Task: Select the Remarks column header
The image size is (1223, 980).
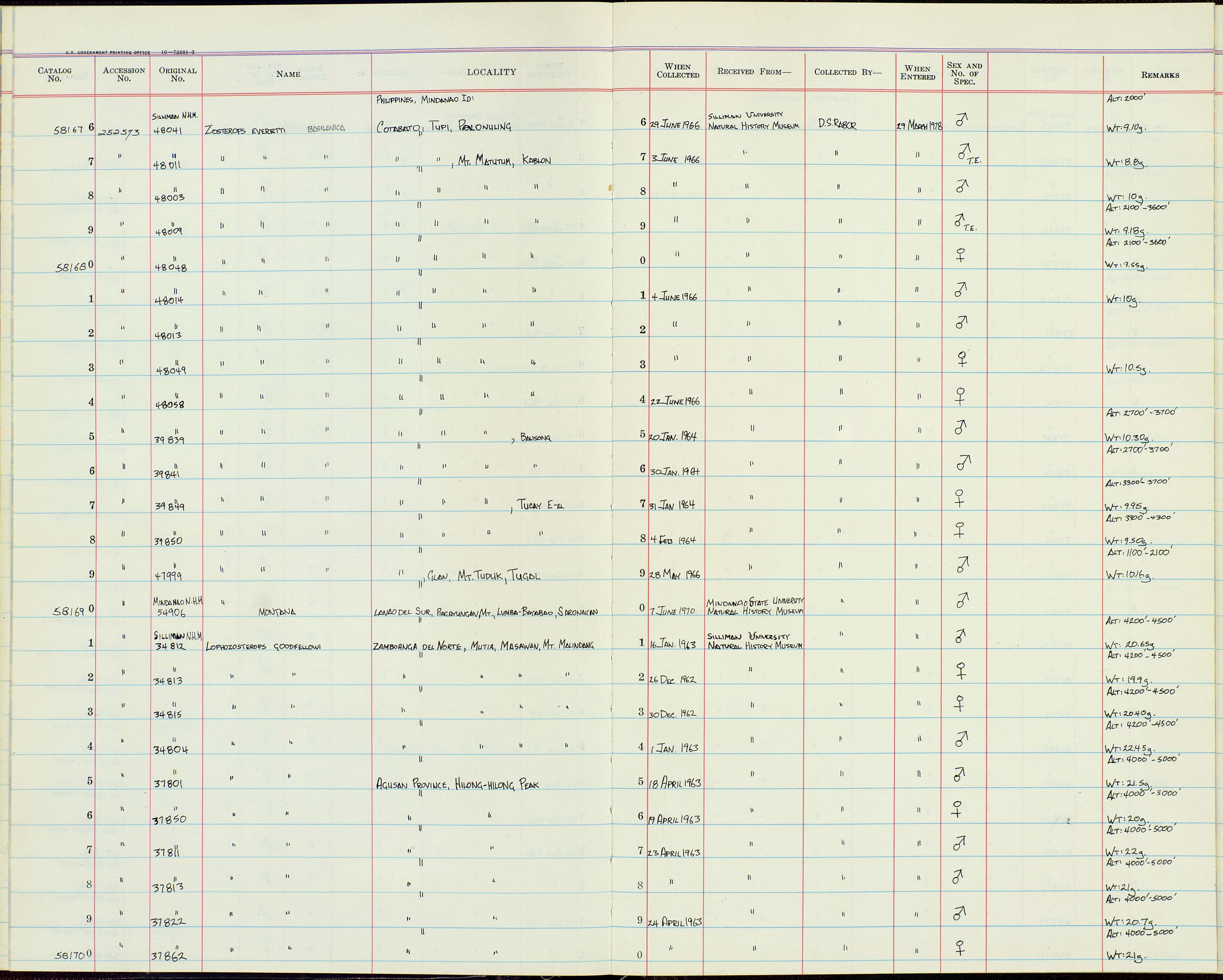Action: tap(1160, 75)
